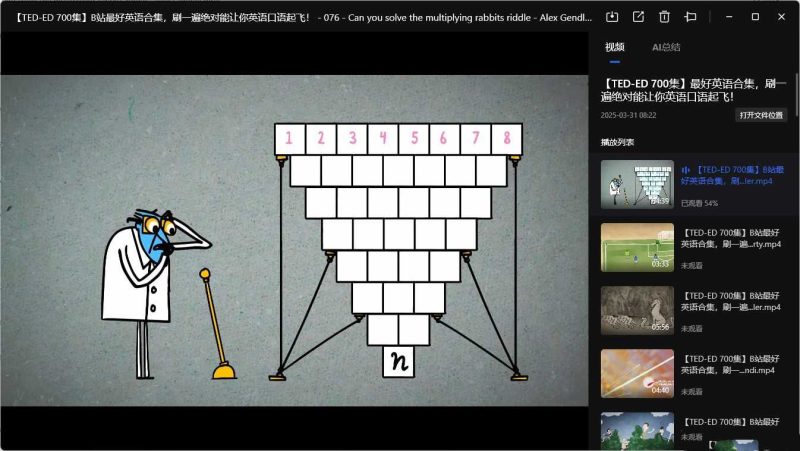Play the soccer video lasting 03:33
Image resolution: width=800 pixels, height=451 pixels.
tap(637, 247)
